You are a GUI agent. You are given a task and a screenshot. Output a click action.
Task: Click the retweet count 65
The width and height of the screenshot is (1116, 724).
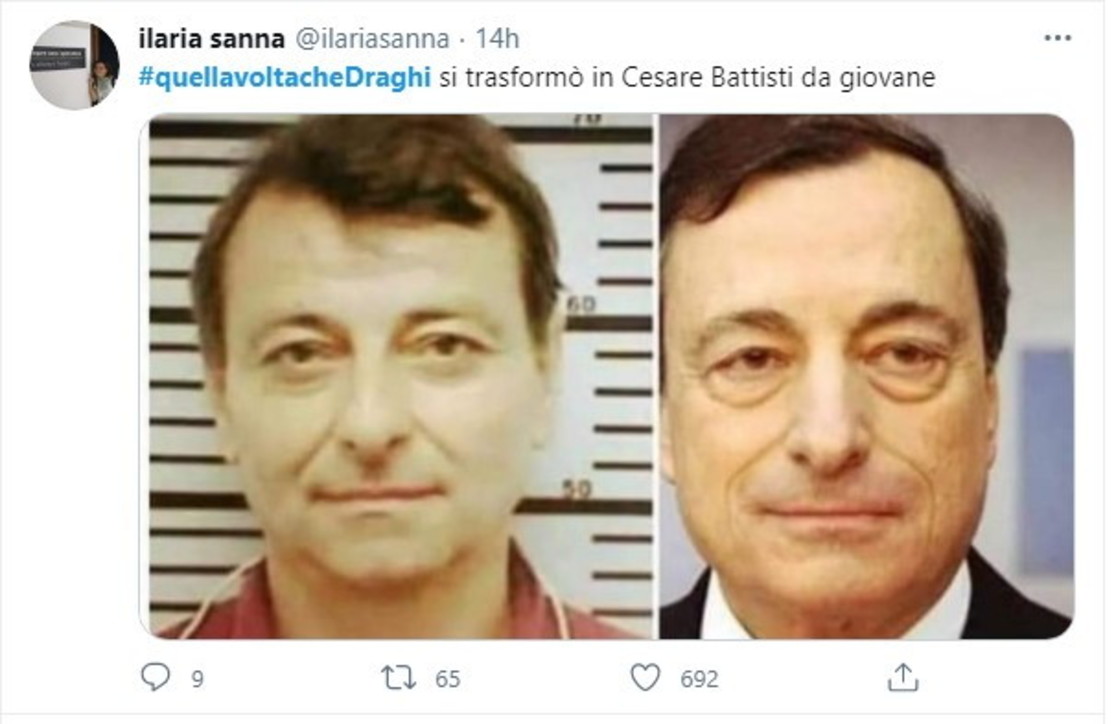(448, 679)
